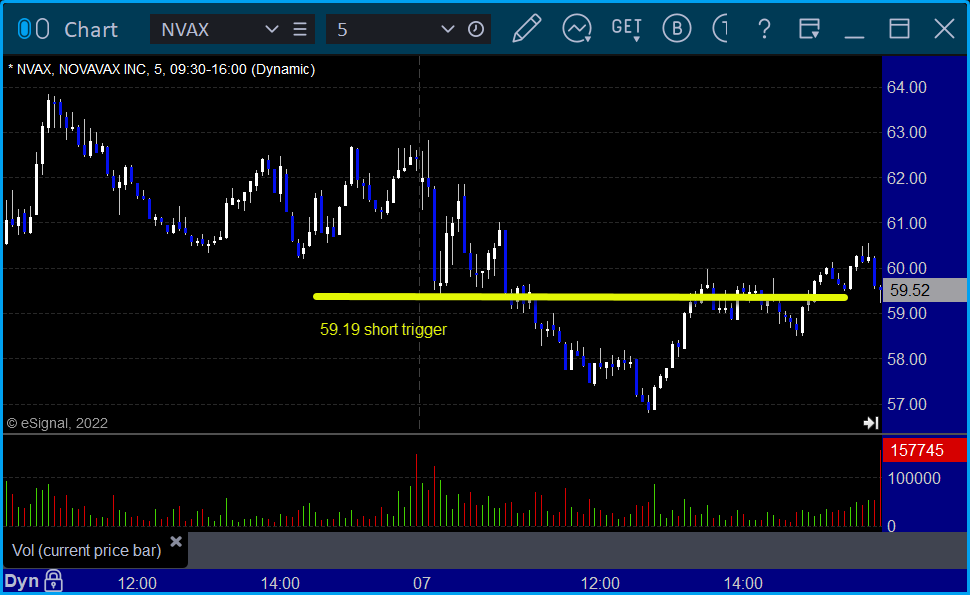Open the symbol list hamburger icon
Screen dimensions: 970x595
pos(300,29)
